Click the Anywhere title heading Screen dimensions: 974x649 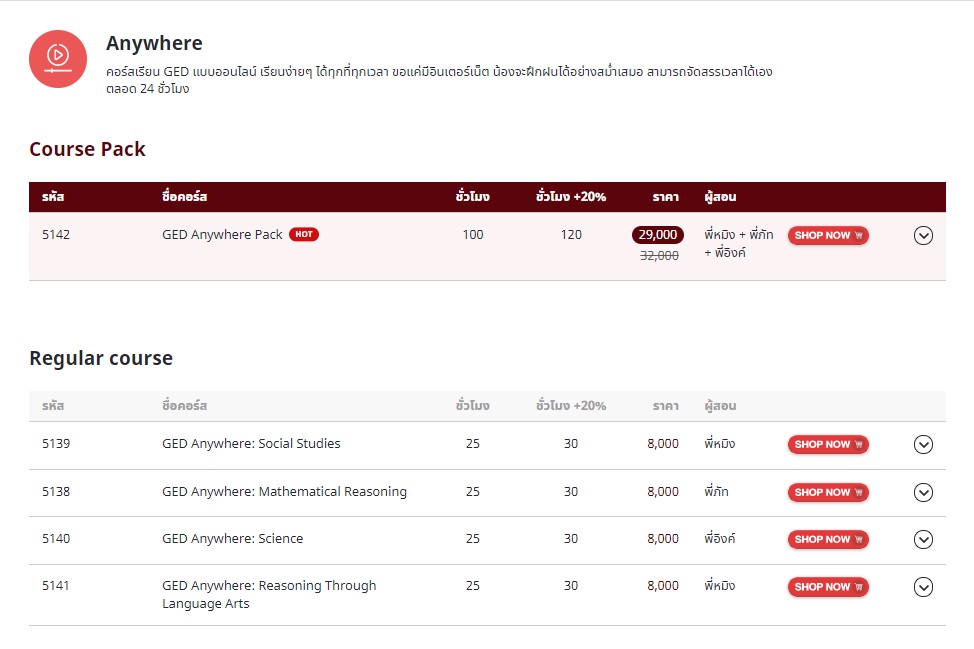pos(154,43)
